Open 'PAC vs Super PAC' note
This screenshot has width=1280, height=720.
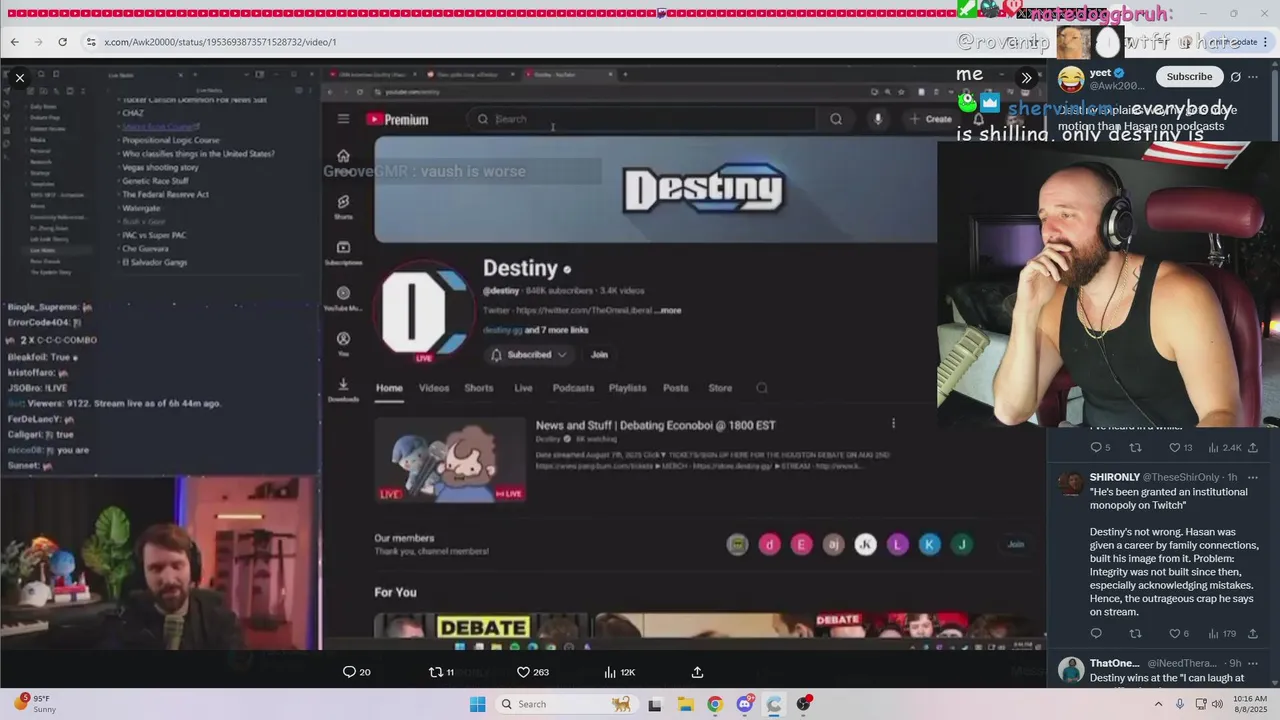coord(154,235)
